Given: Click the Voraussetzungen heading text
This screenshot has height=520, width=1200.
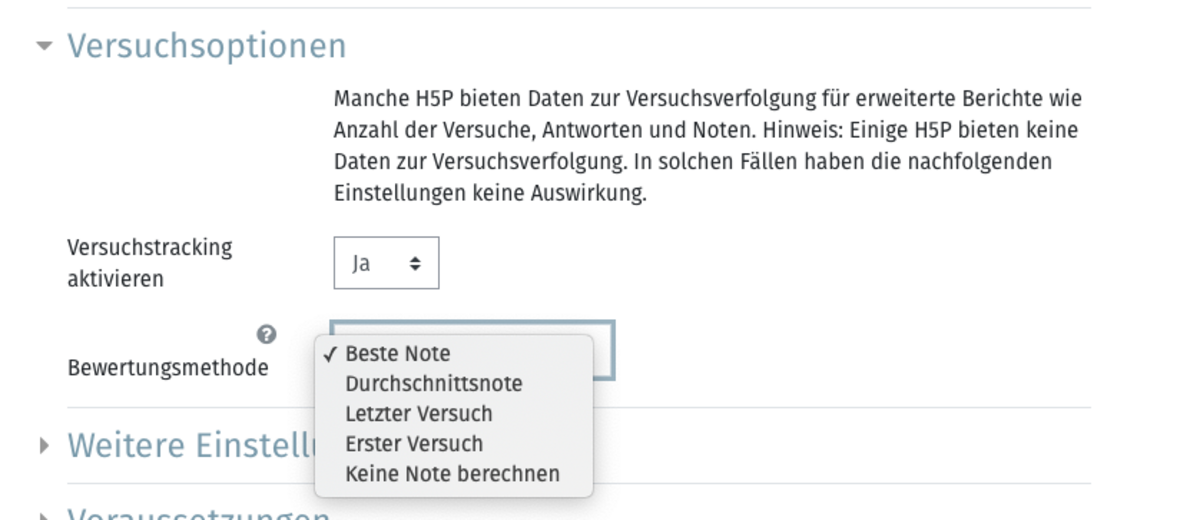Looking at the screenshot, I should 199,514.
